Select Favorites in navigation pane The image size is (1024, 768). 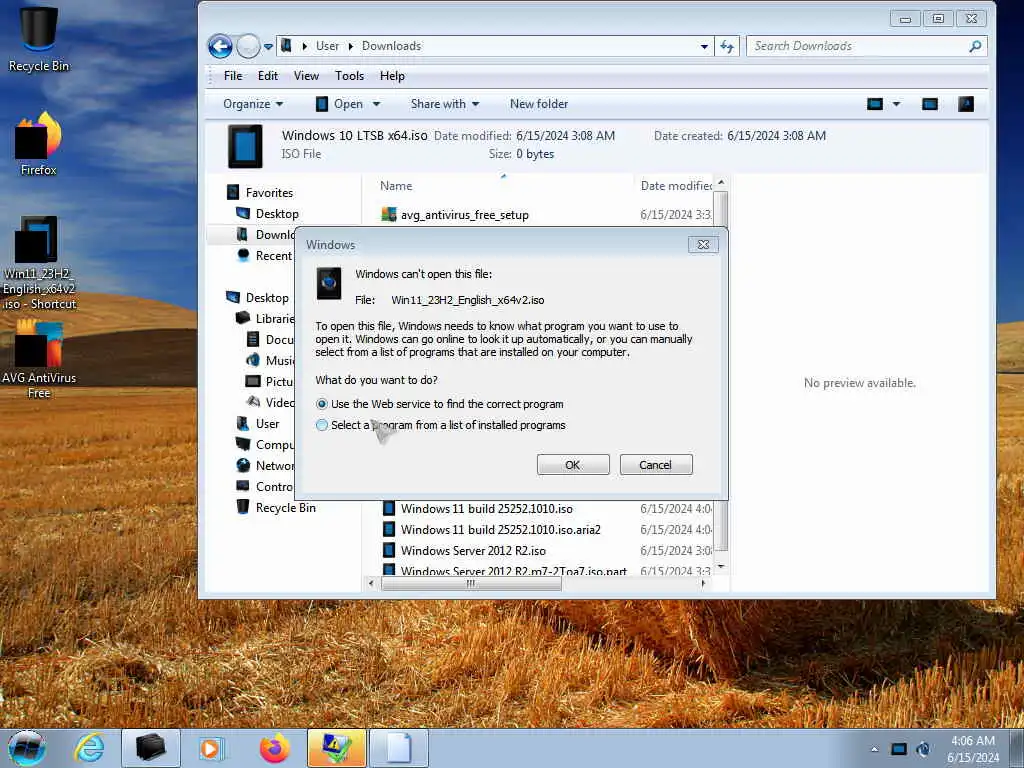click(260, 193)
